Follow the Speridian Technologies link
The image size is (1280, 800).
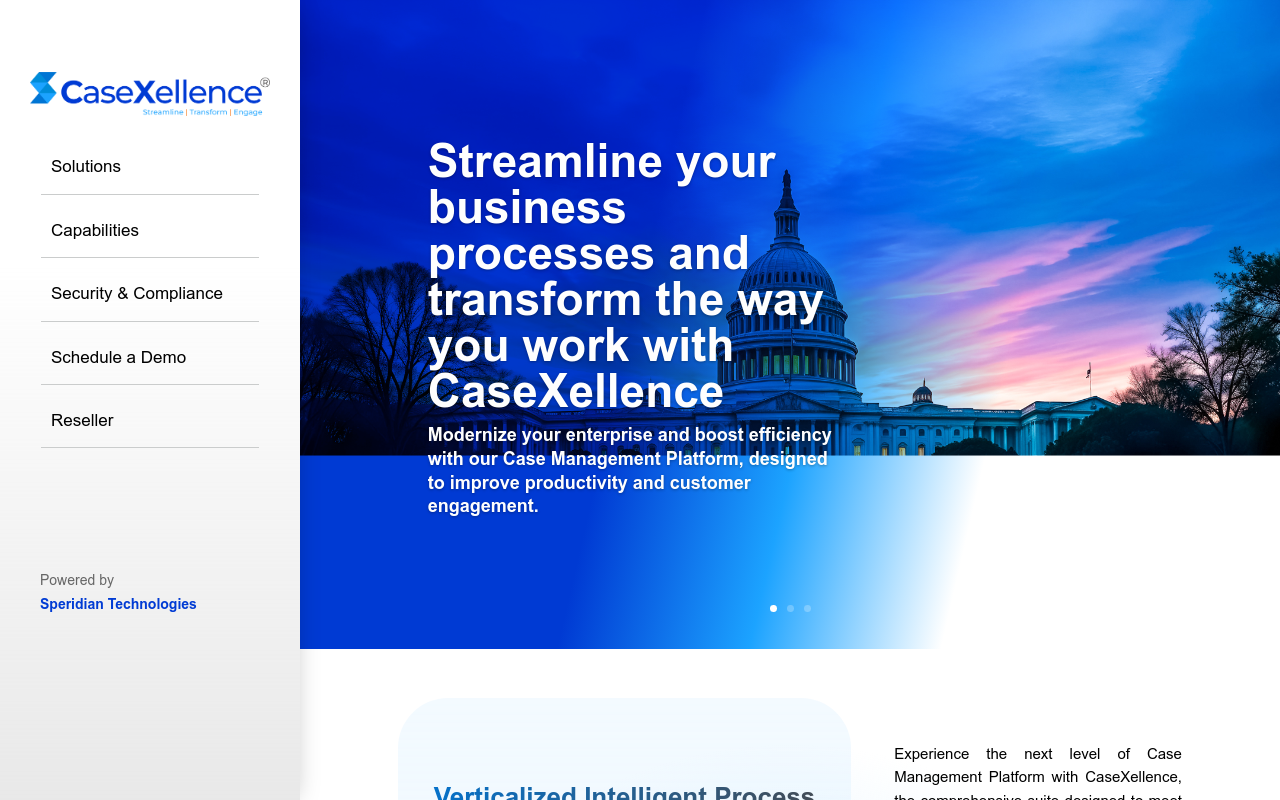point(118,604)
